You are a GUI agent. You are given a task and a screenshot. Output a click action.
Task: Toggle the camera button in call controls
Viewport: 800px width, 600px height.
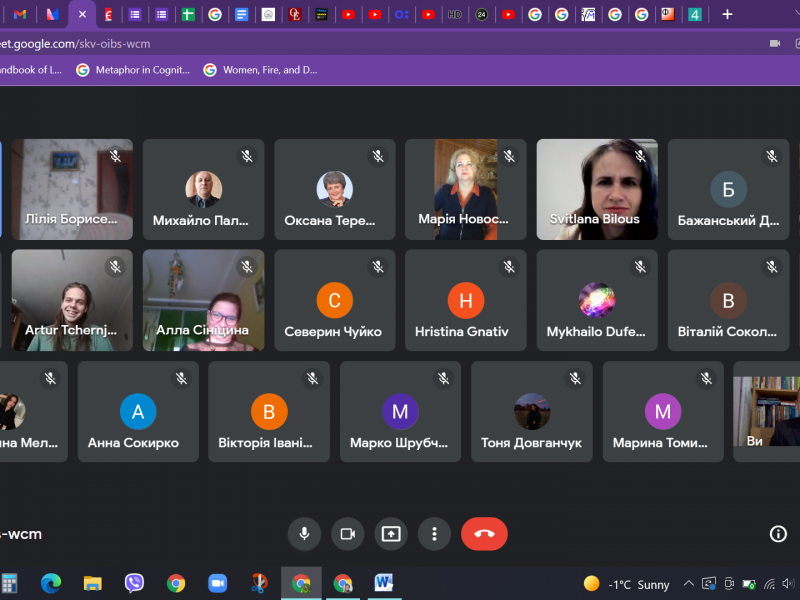tap(347, 534)
